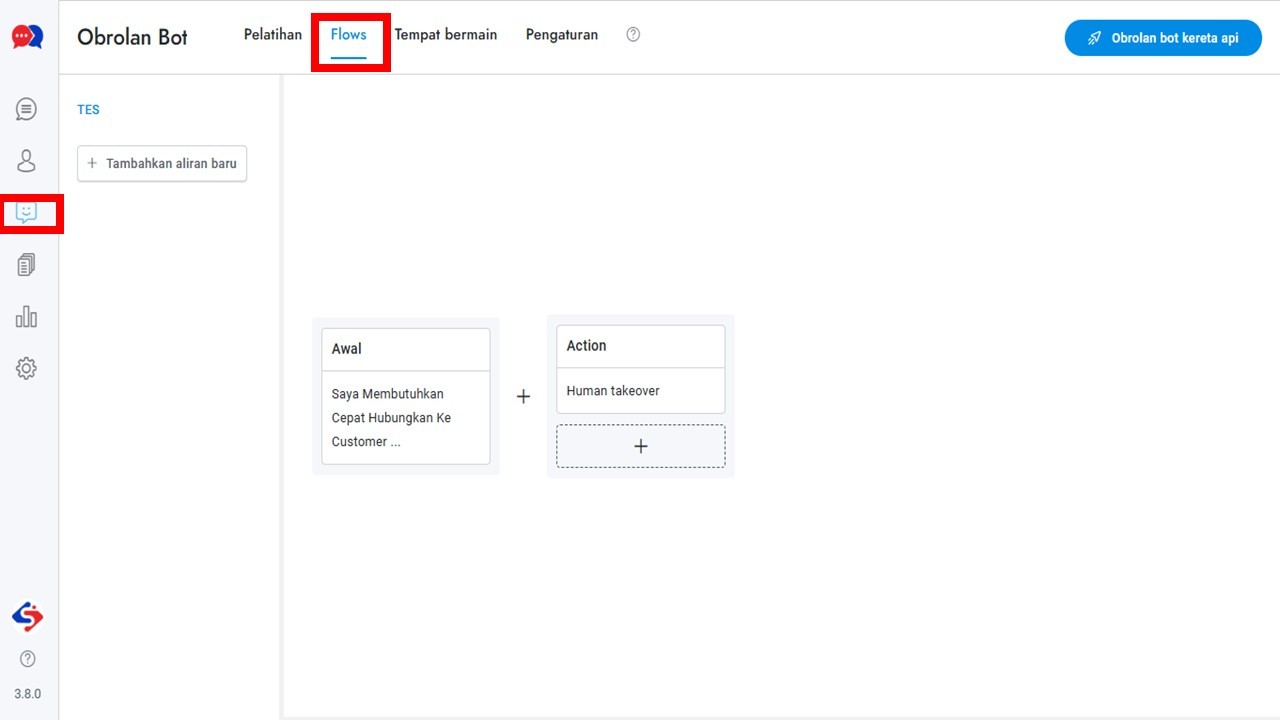Click Tambahkan aliran baru button
This screenshot has height=720, width=1280.
162,163
